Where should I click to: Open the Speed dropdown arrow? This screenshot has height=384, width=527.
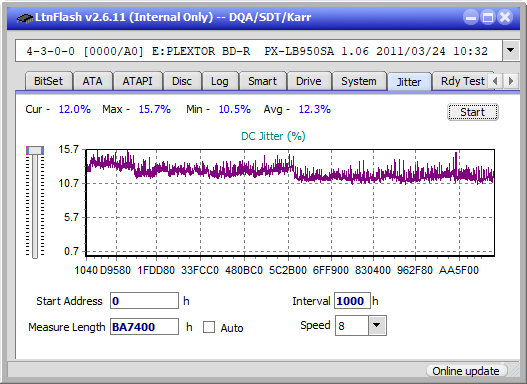click(377, 325)
